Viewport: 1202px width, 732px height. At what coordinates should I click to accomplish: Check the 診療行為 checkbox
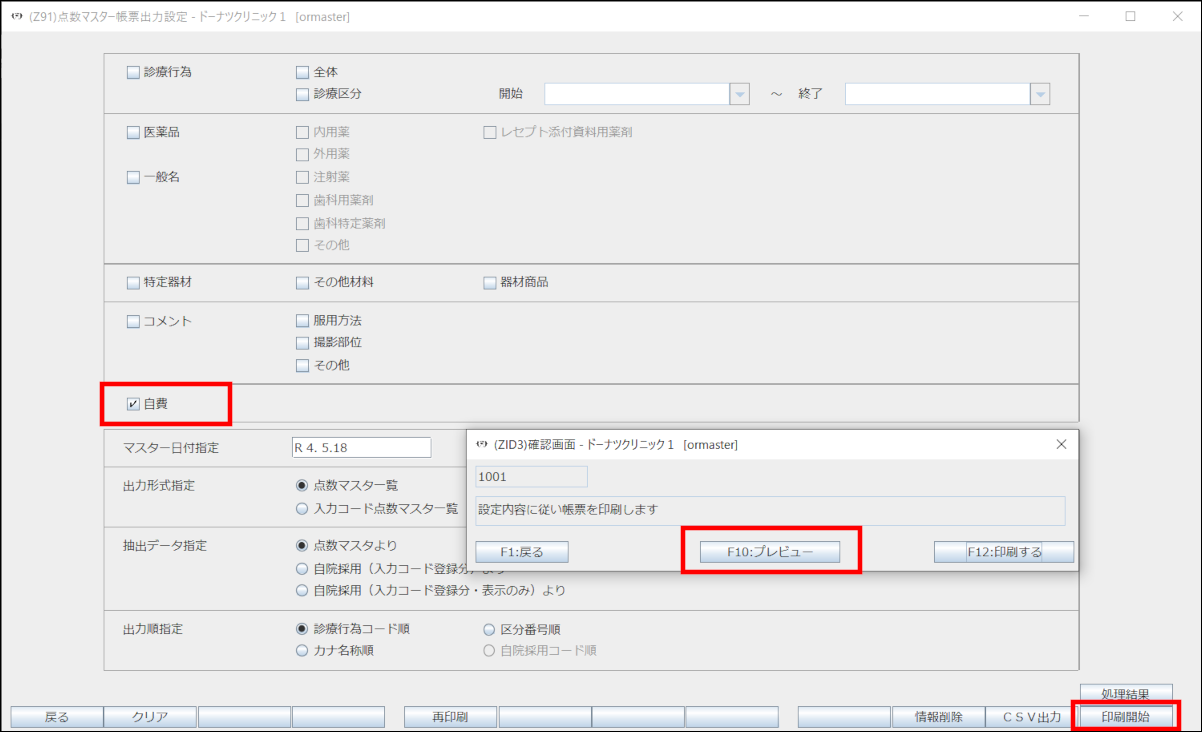tap(134, 72)
